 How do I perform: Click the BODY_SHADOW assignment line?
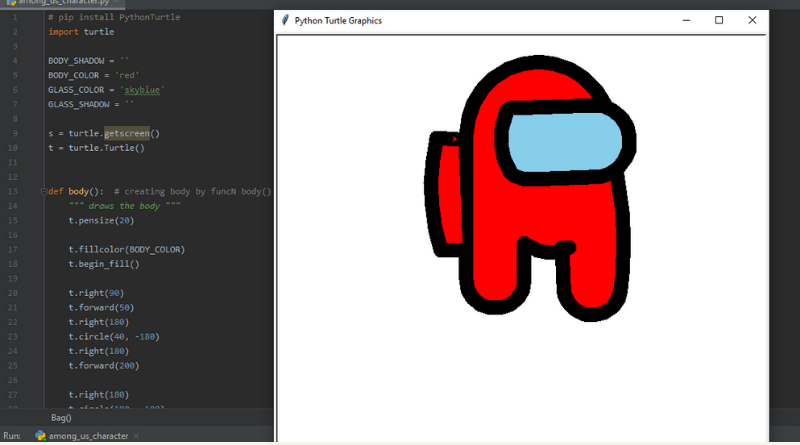(88, 61)
